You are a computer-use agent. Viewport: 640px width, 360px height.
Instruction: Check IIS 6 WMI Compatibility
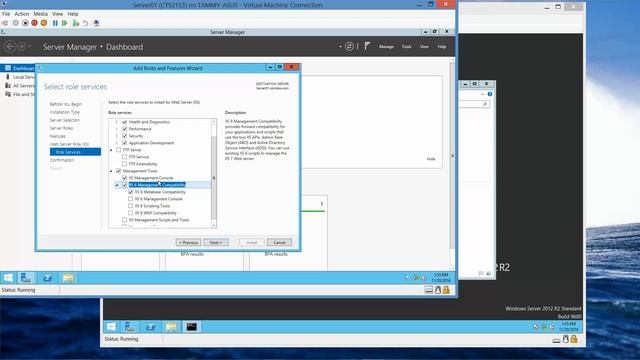[131, 213]
